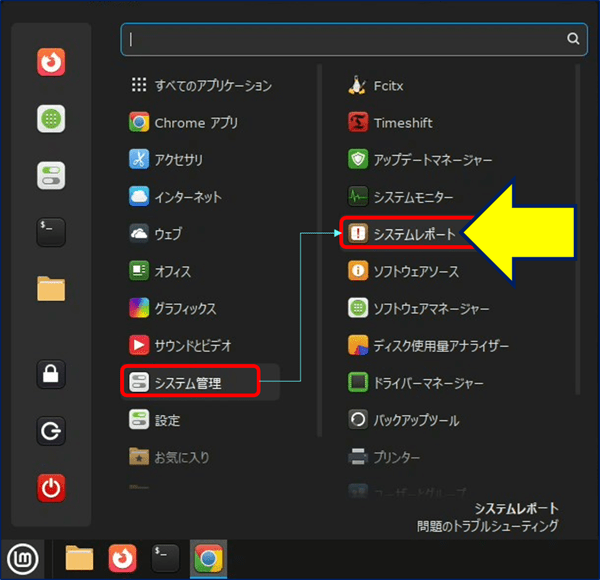The image size is (600, 580).
Task: Open Files folder icon in the sidebar
Action: pos(51,289)
